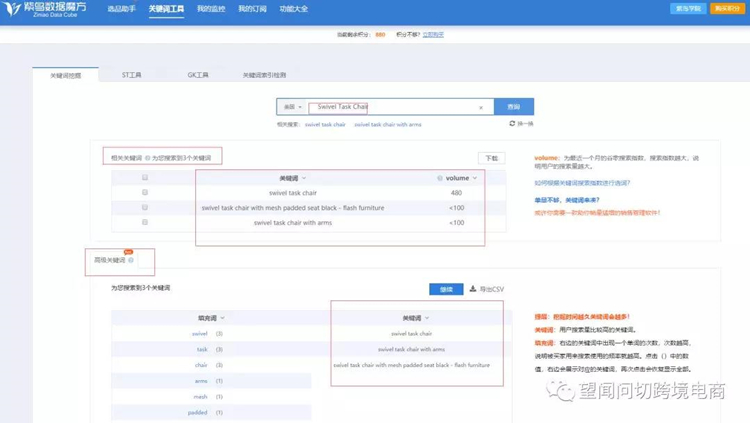Open the country dropdown in search bar
Image resolution: width=750 pixels, height=423 pixels.
click(x=292, y=107)
